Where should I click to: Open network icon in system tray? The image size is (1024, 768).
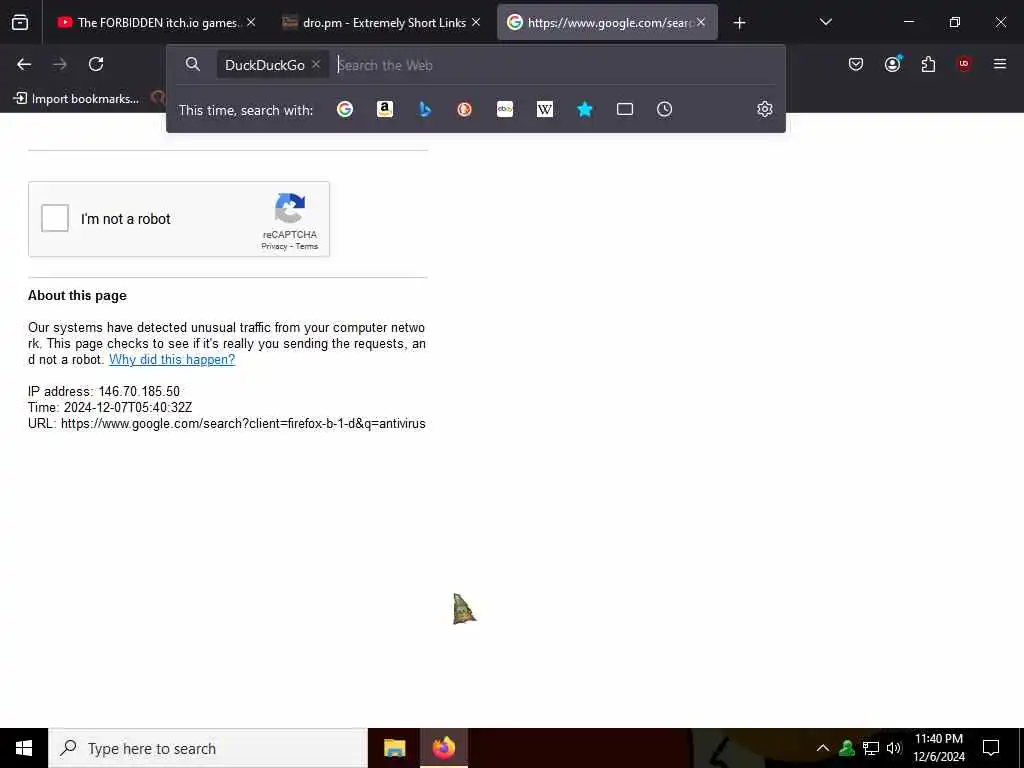coord(871,748)
